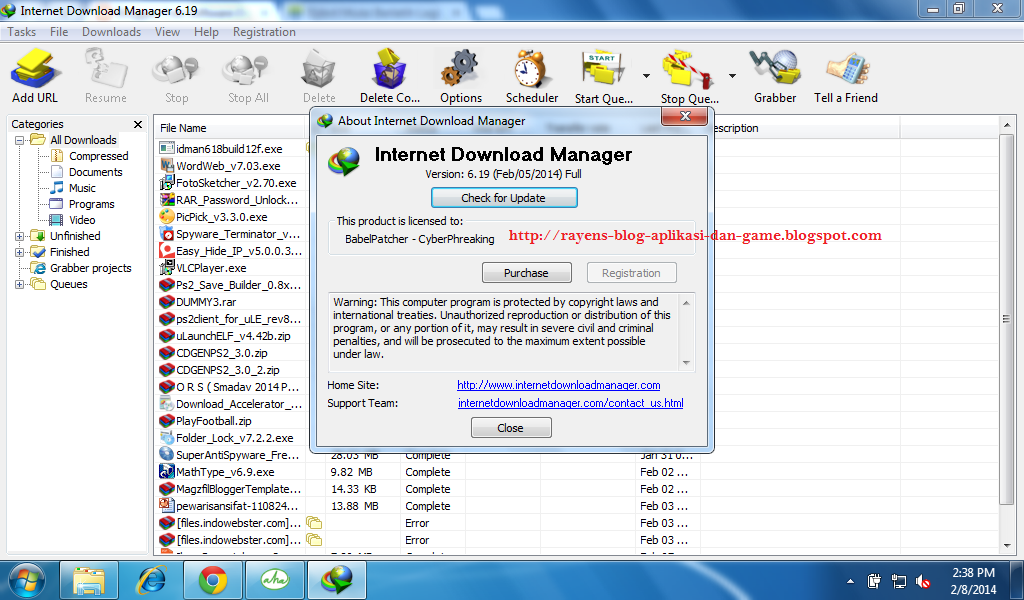Open the Help menu

[206, 32]
